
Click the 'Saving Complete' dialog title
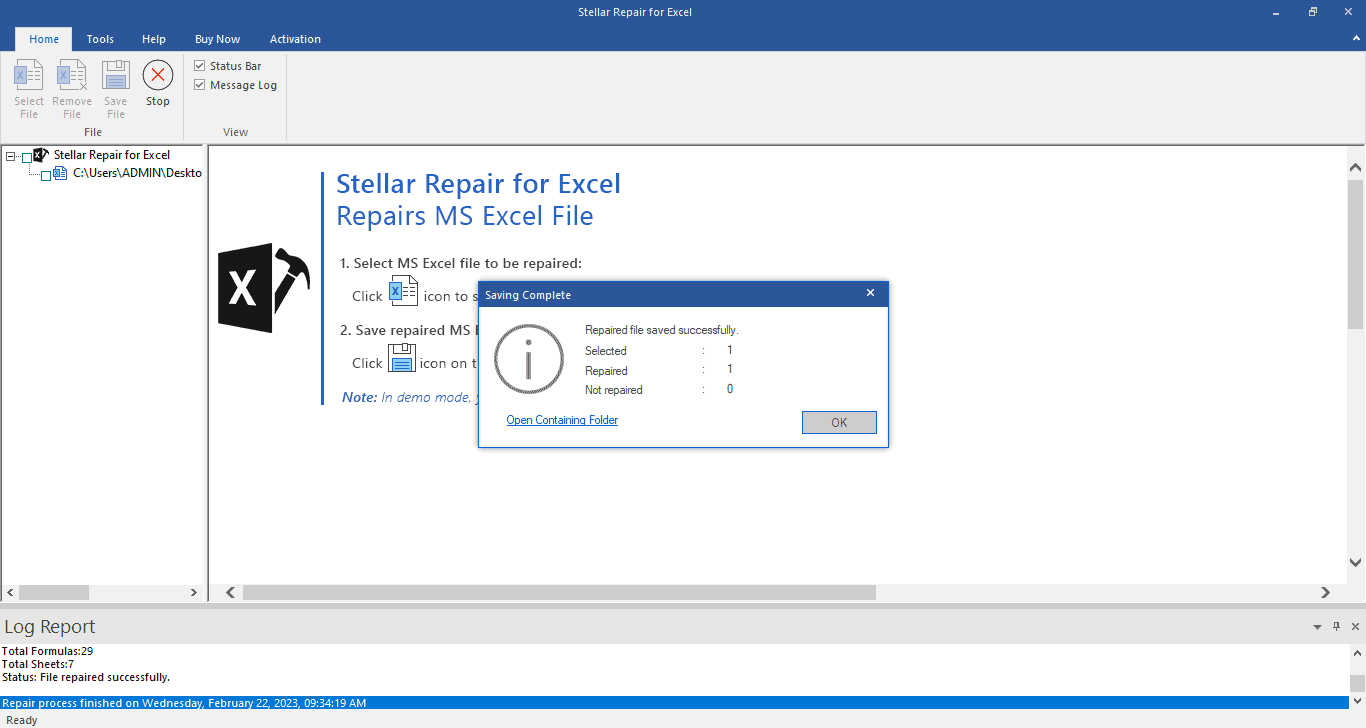(528, 295)
